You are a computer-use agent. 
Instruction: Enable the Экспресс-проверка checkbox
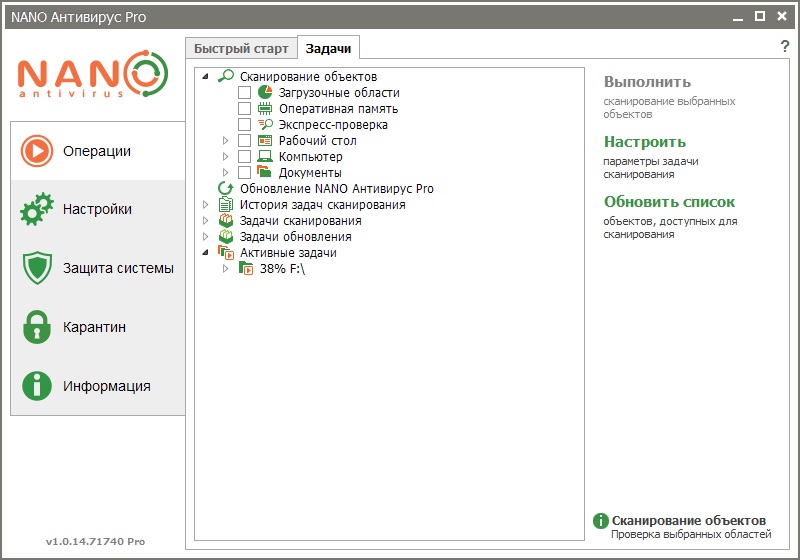[244, 124]
